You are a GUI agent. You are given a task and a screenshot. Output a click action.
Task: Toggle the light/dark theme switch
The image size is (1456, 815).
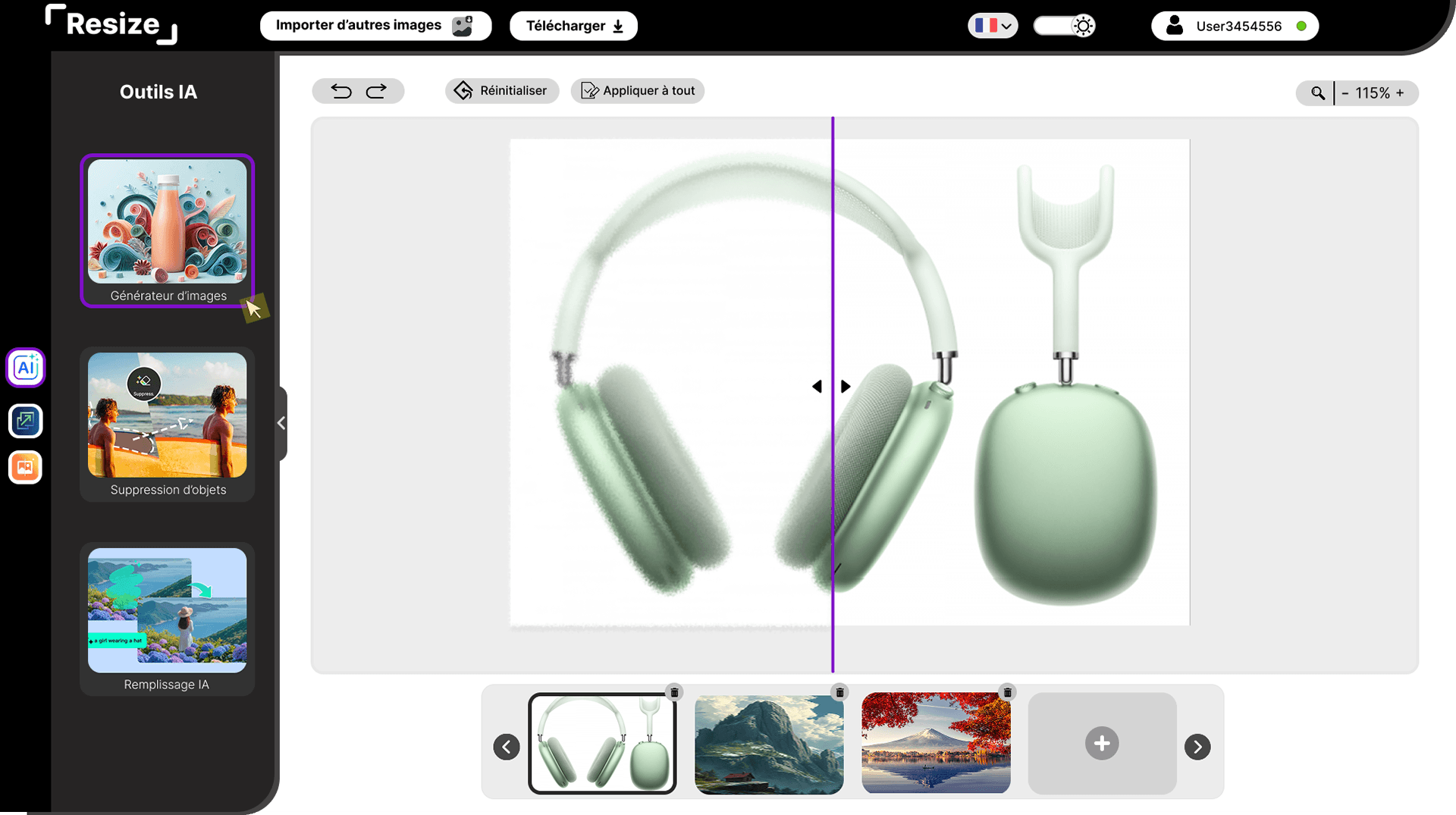point(1064,26)
